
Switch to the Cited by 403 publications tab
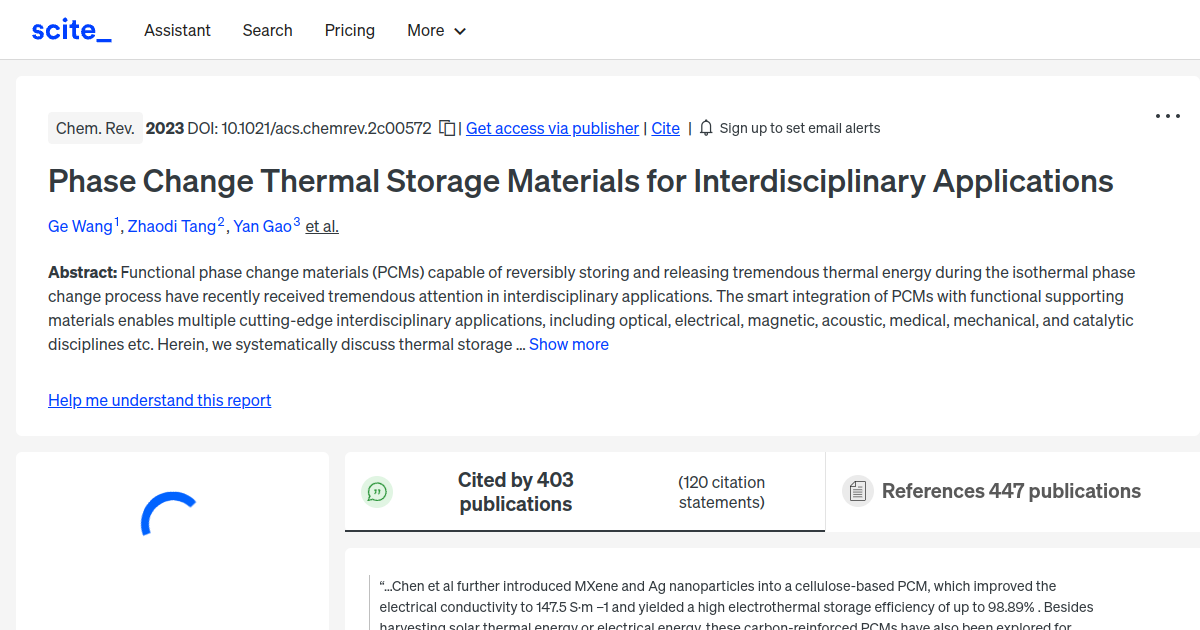coord(516,491)
